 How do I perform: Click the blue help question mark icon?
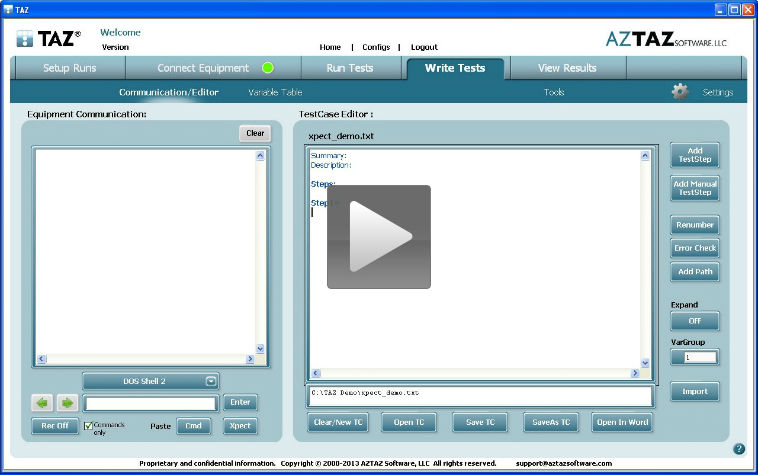click(739, 449)
